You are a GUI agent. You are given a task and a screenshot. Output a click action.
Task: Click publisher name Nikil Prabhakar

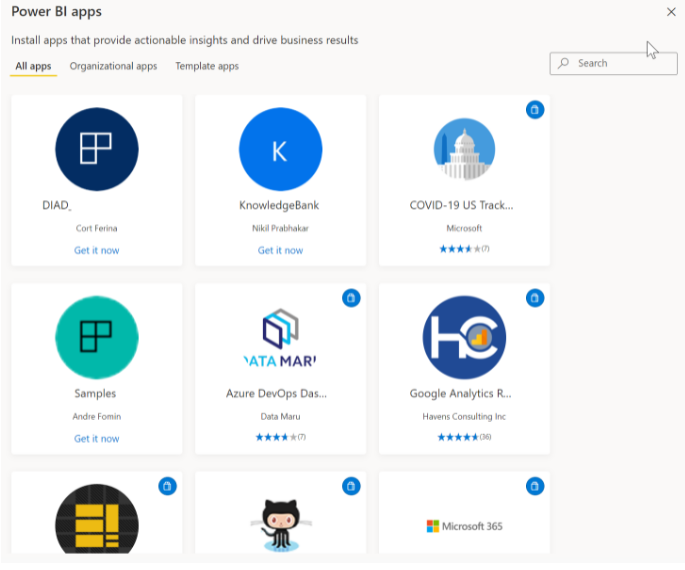(x=280, y=228)
